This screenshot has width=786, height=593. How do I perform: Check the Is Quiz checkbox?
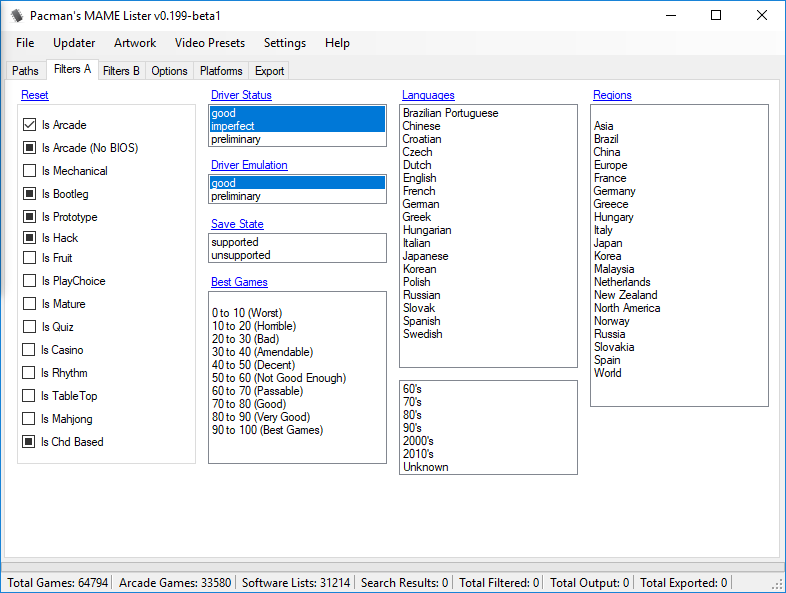pos(30,326)
